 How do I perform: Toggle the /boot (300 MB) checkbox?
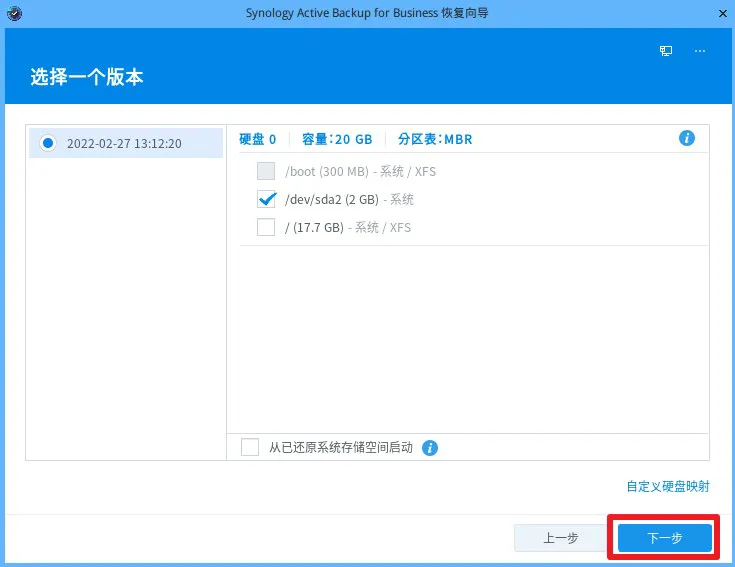[x=266, y=171]
